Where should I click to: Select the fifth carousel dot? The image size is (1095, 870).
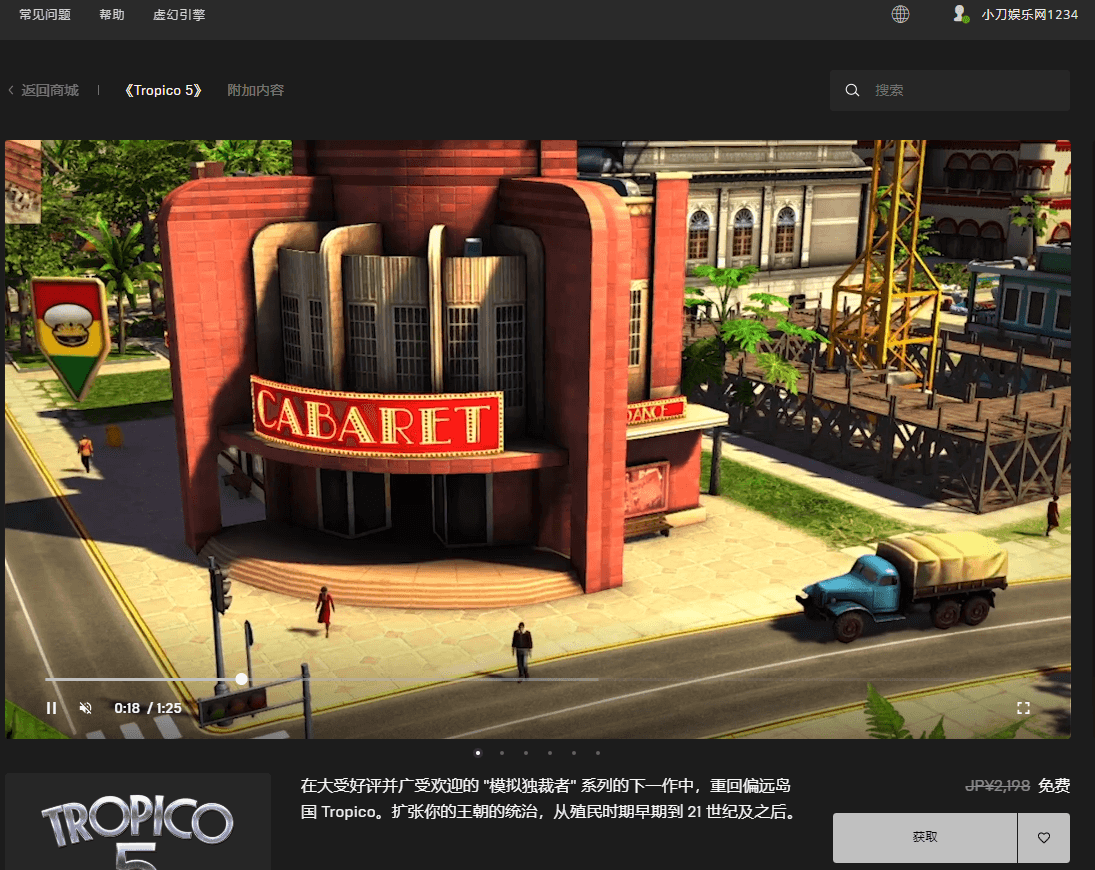pos(574,753)
